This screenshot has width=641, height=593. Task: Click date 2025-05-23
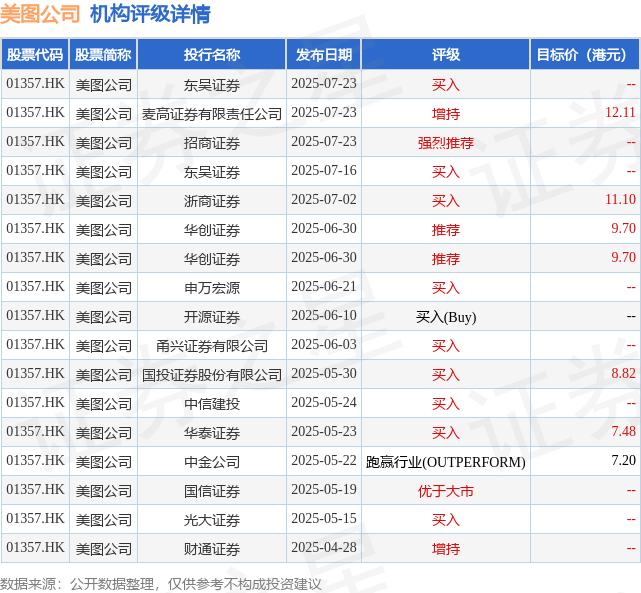tap(324, 432)
